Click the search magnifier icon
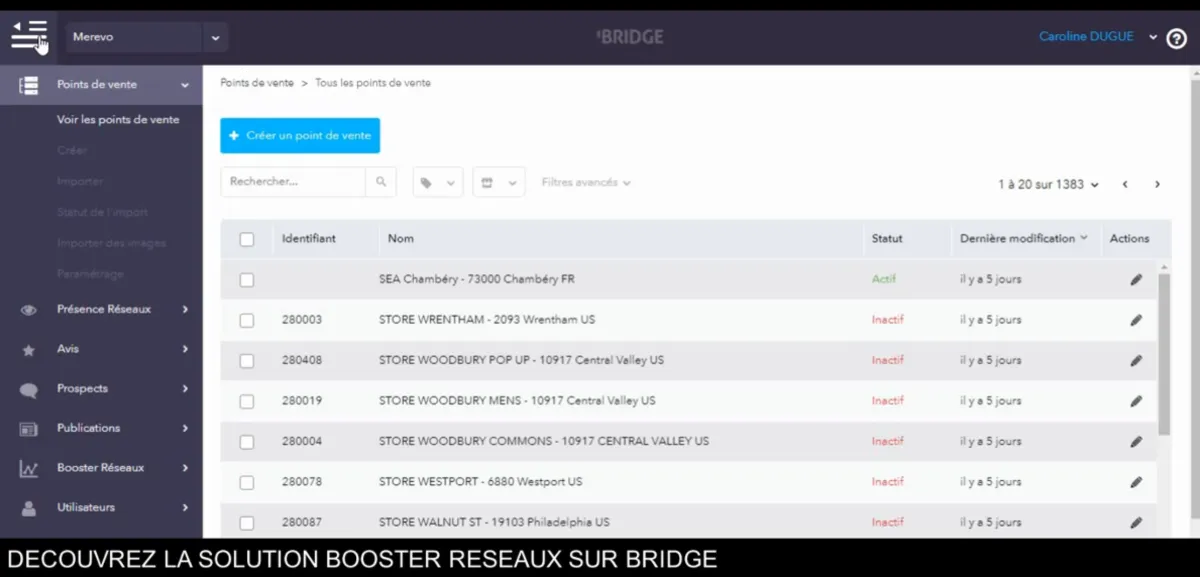Viewport: 1200px width, 577px height. [381, 182]
